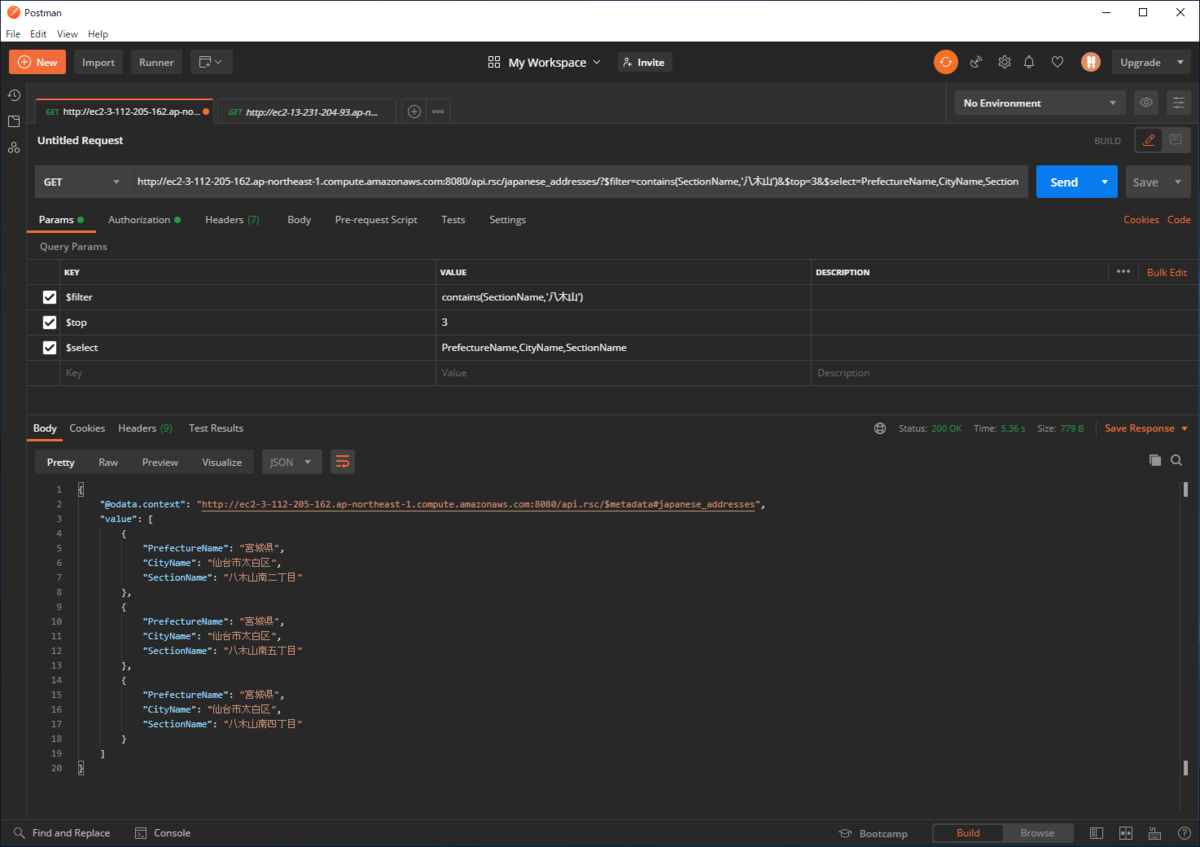Open No Environment selector

pyautogui.click(x=1040, y=103)
